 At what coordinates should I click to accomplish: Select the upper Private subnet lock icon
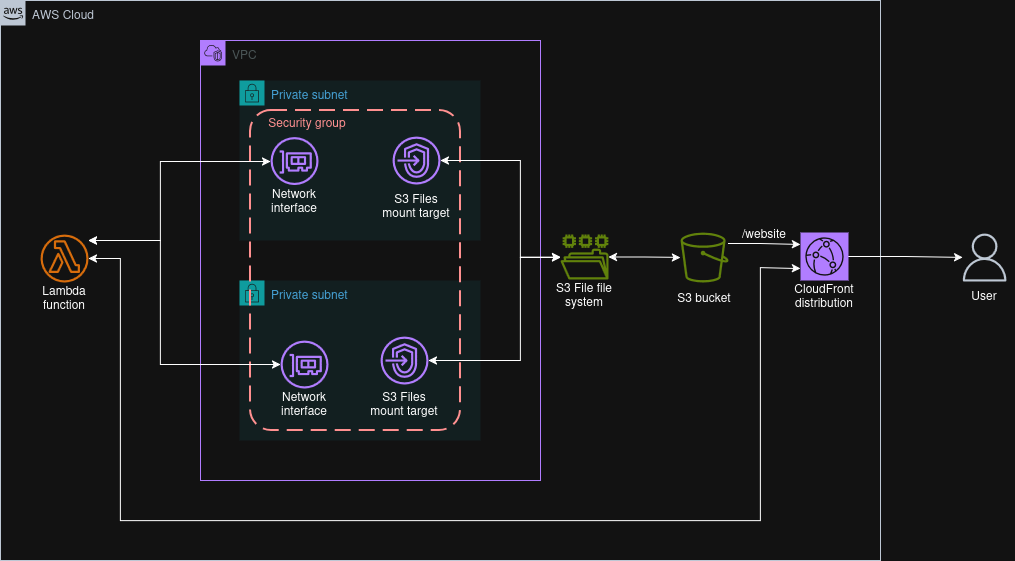coord(252,93)
